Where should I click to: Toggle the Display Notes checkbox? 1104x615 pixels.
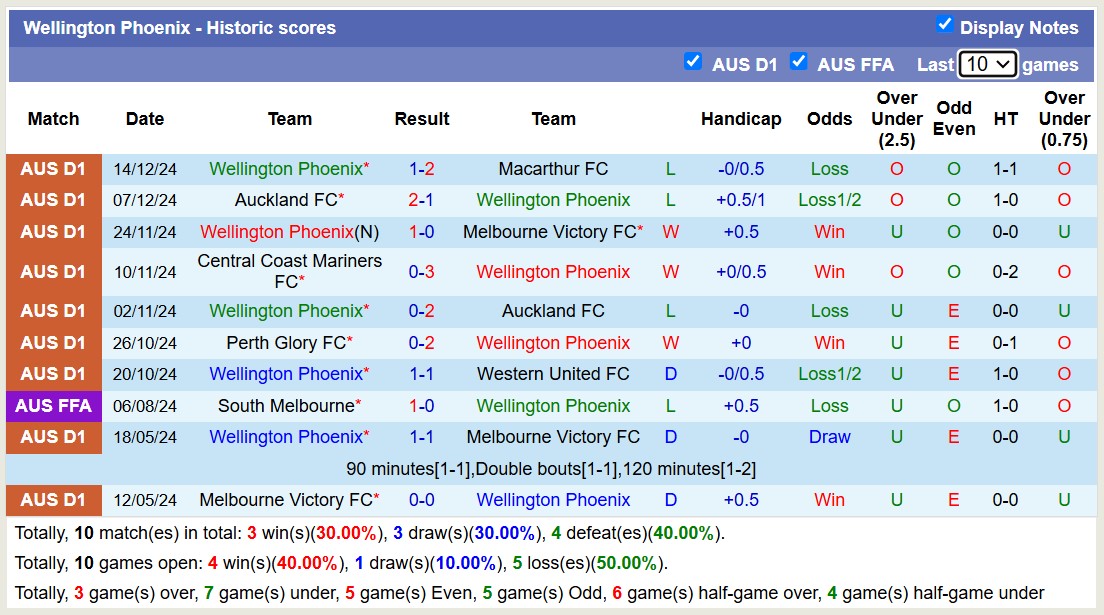[945, 23]
